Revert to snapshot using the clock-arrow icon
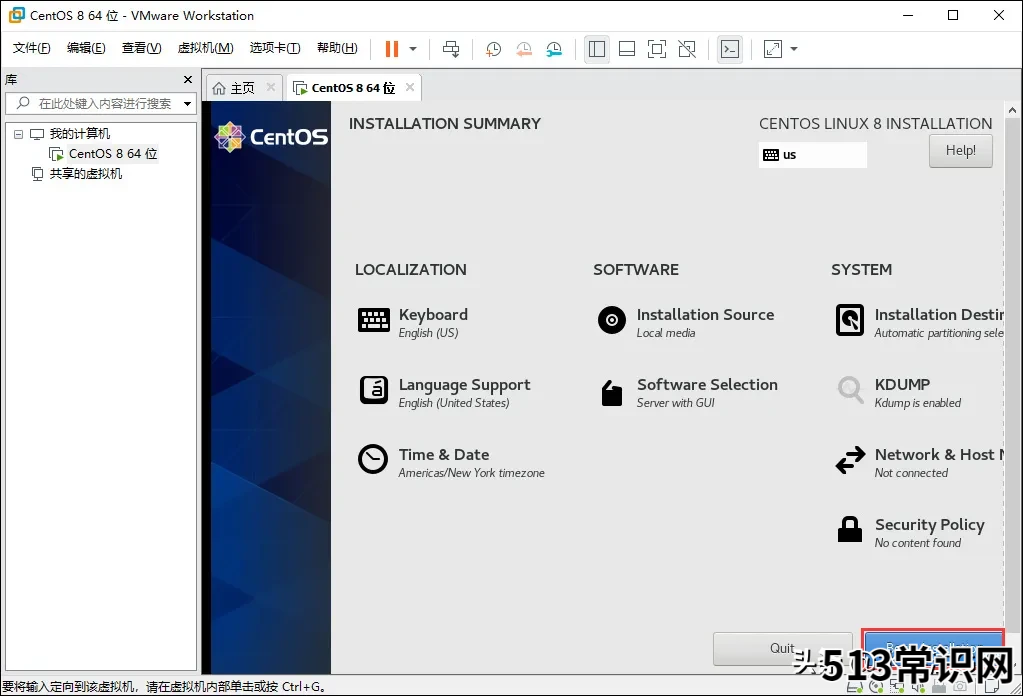 pyautogui.click(x=524, y=49)
